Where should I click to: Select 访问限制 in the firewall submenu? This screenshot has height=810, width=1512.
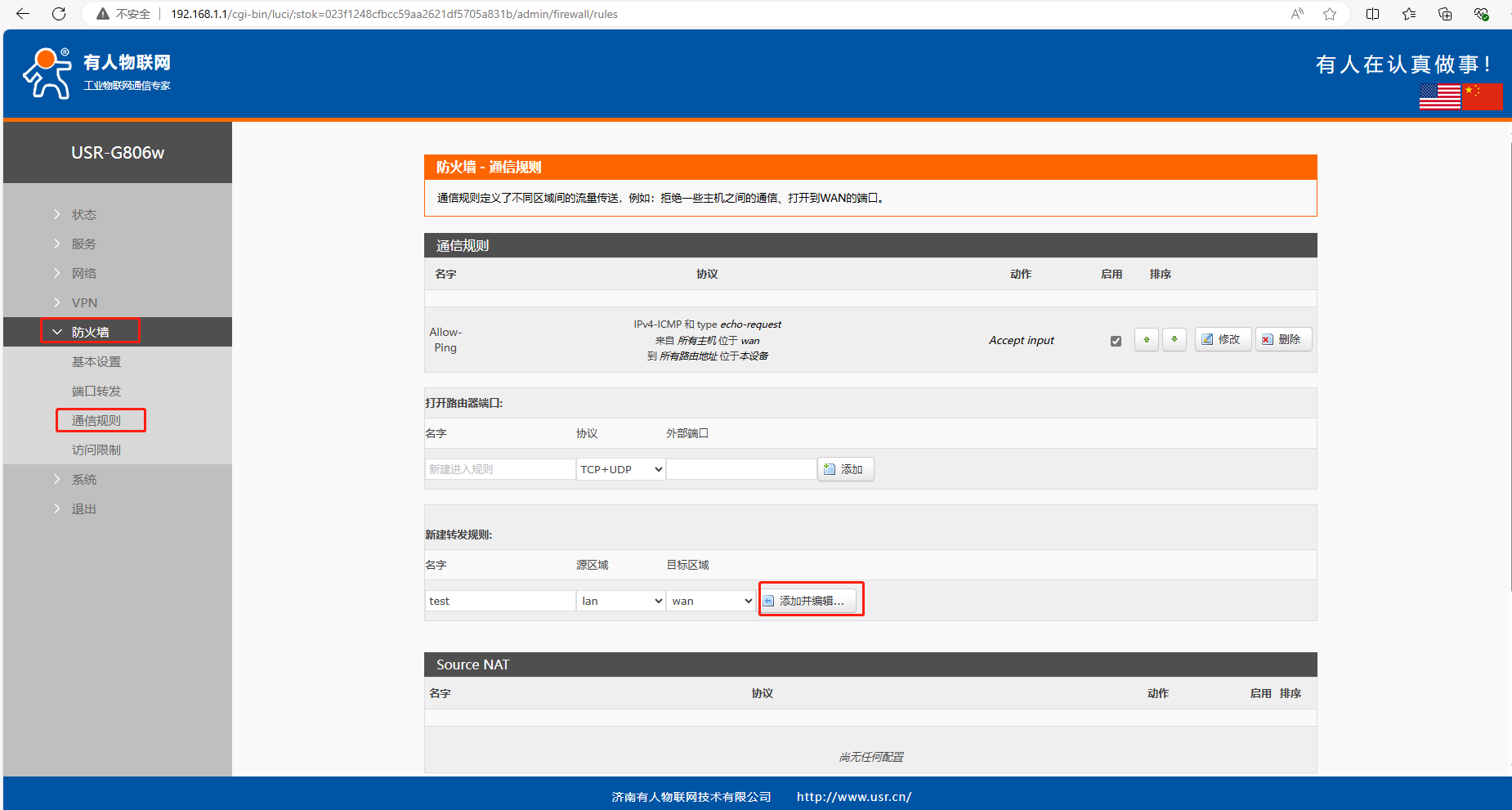[x=96, y=450]
